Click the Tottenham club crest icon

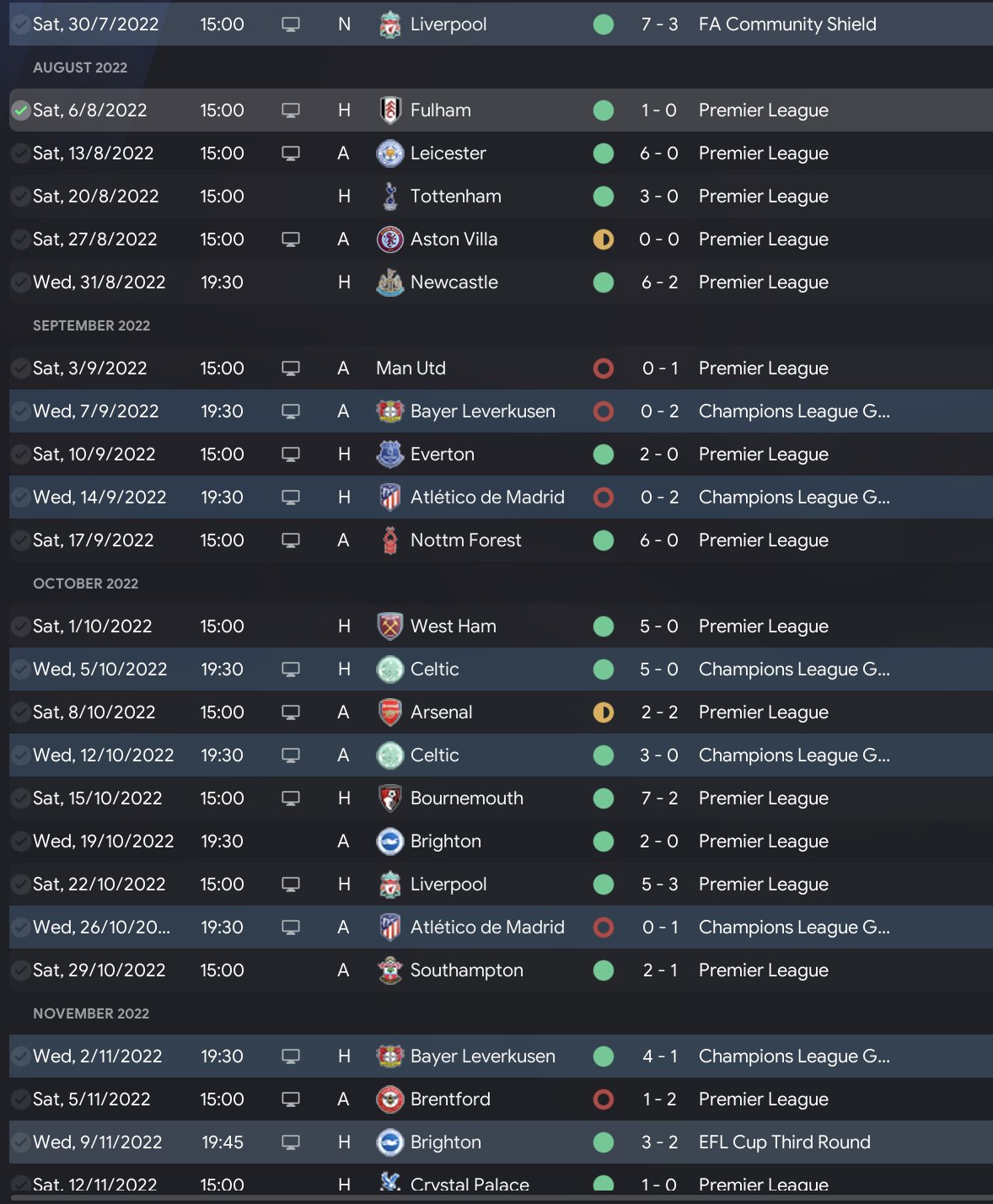click(389, 196)
